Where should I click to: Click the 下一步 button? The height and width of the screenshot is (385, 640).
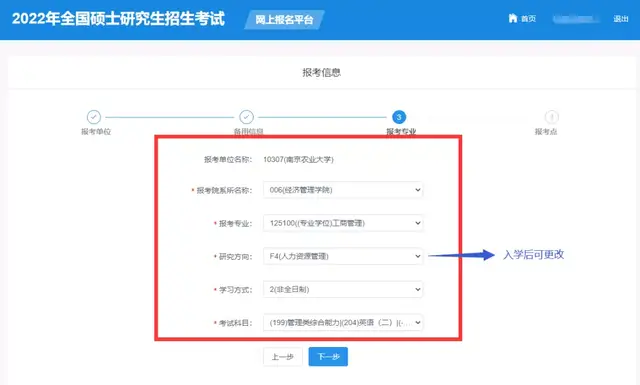[x=328, y=357]
